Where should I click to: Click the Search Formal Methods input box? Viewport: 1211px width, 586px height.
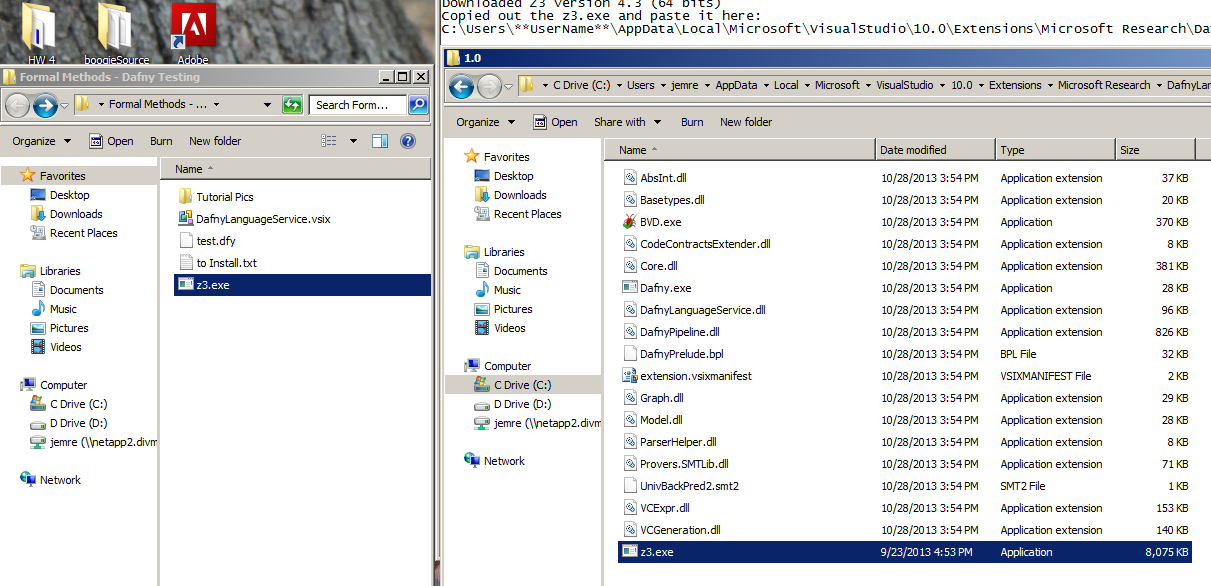coord(356,104)
